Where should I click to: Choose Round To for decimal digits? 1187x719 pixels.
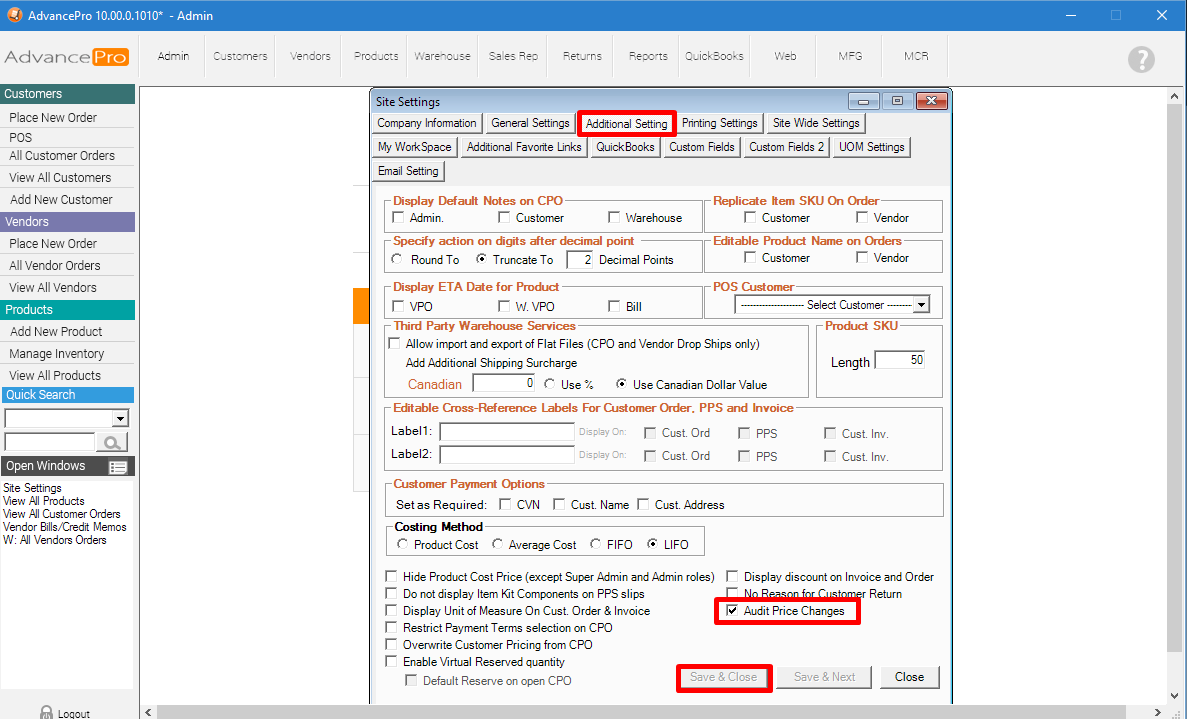[x=398, y=260]
